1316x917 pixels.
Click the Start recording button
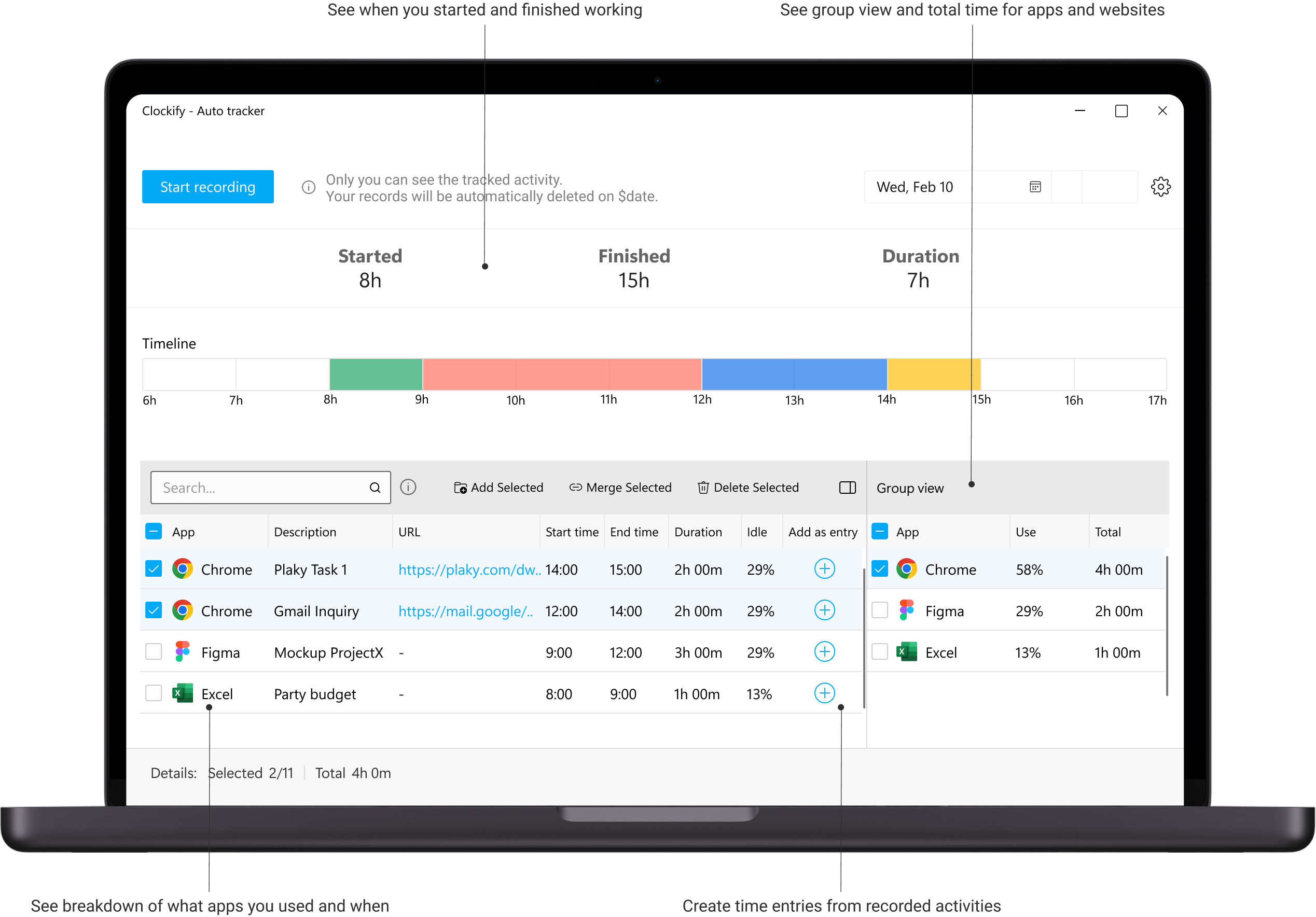tap(207, 186)
